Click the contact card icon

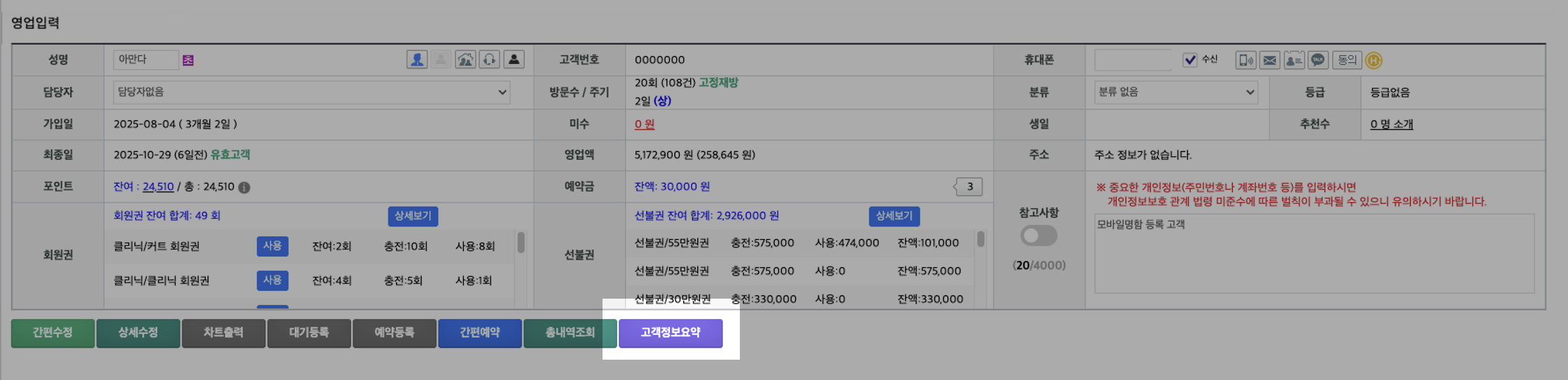coord(1294,60)
